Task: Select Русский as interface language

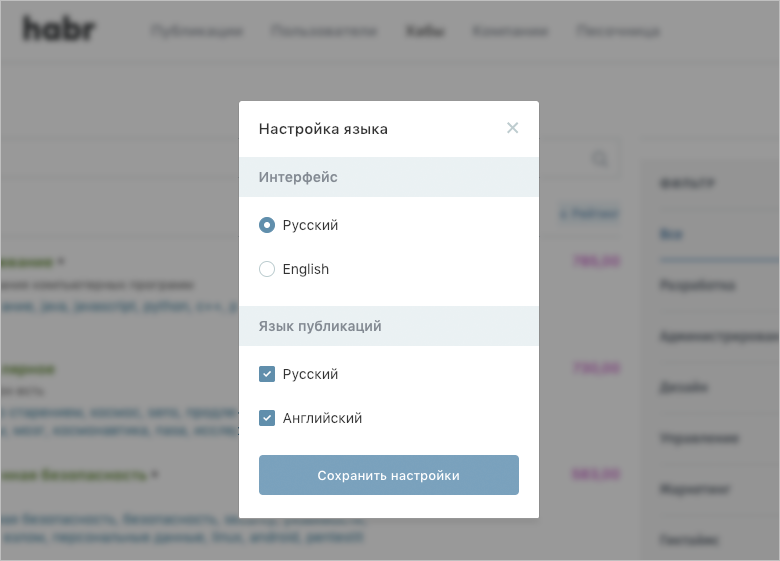Action: coord(267,225)
